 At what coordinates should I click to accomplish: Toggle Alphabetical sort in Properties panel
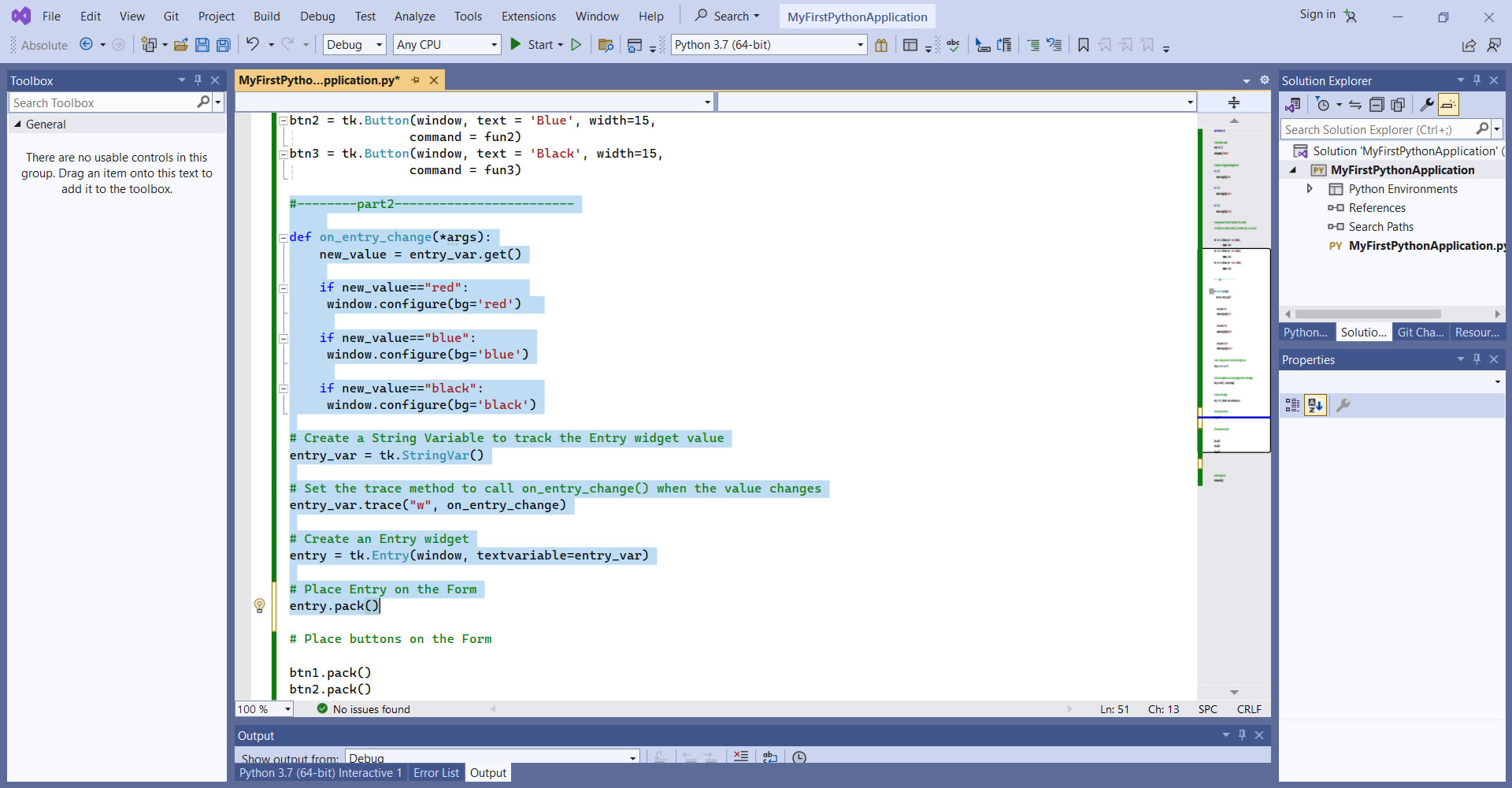(1315, 405)
